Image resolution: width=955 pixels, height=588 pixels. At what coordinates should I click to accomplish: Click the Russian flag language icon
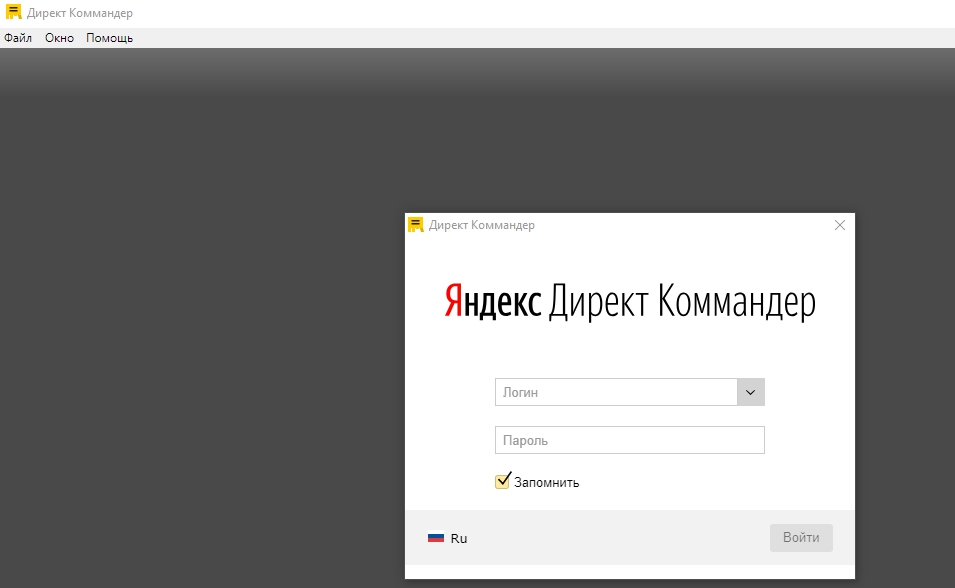(436, 538)
